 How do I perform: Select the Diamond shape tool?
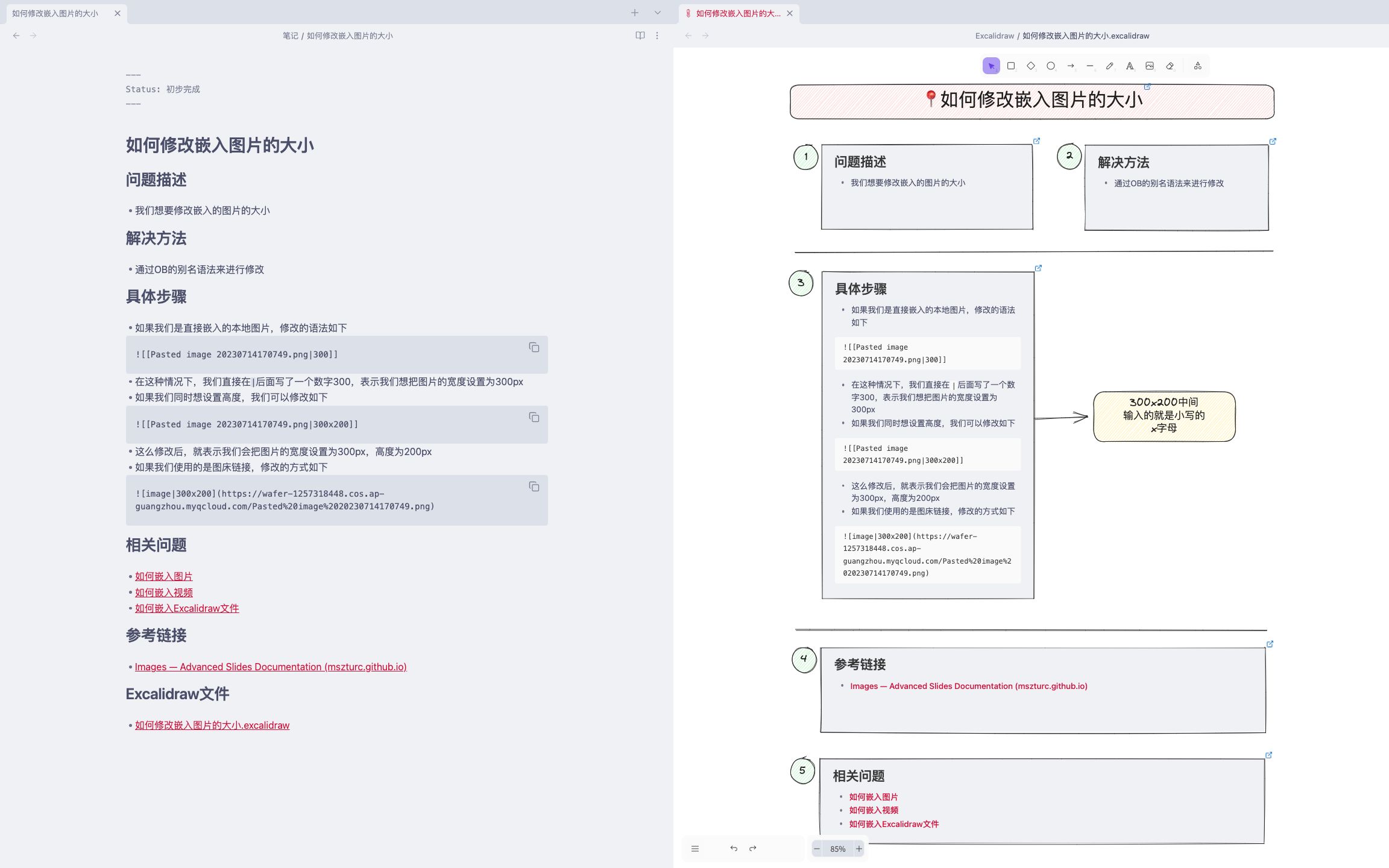pyautogui.click(x=1031, y=66)
